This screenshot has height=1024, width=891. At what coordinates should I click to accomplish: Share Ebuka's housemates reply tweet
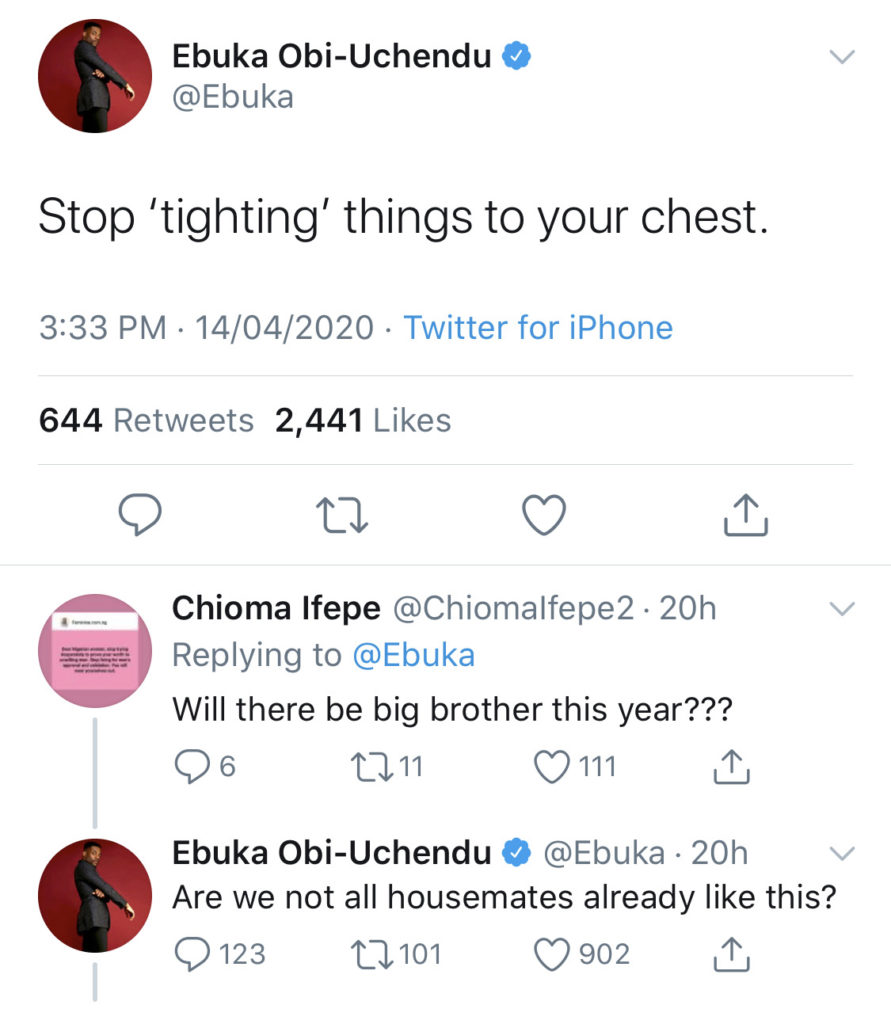[731, 954]
